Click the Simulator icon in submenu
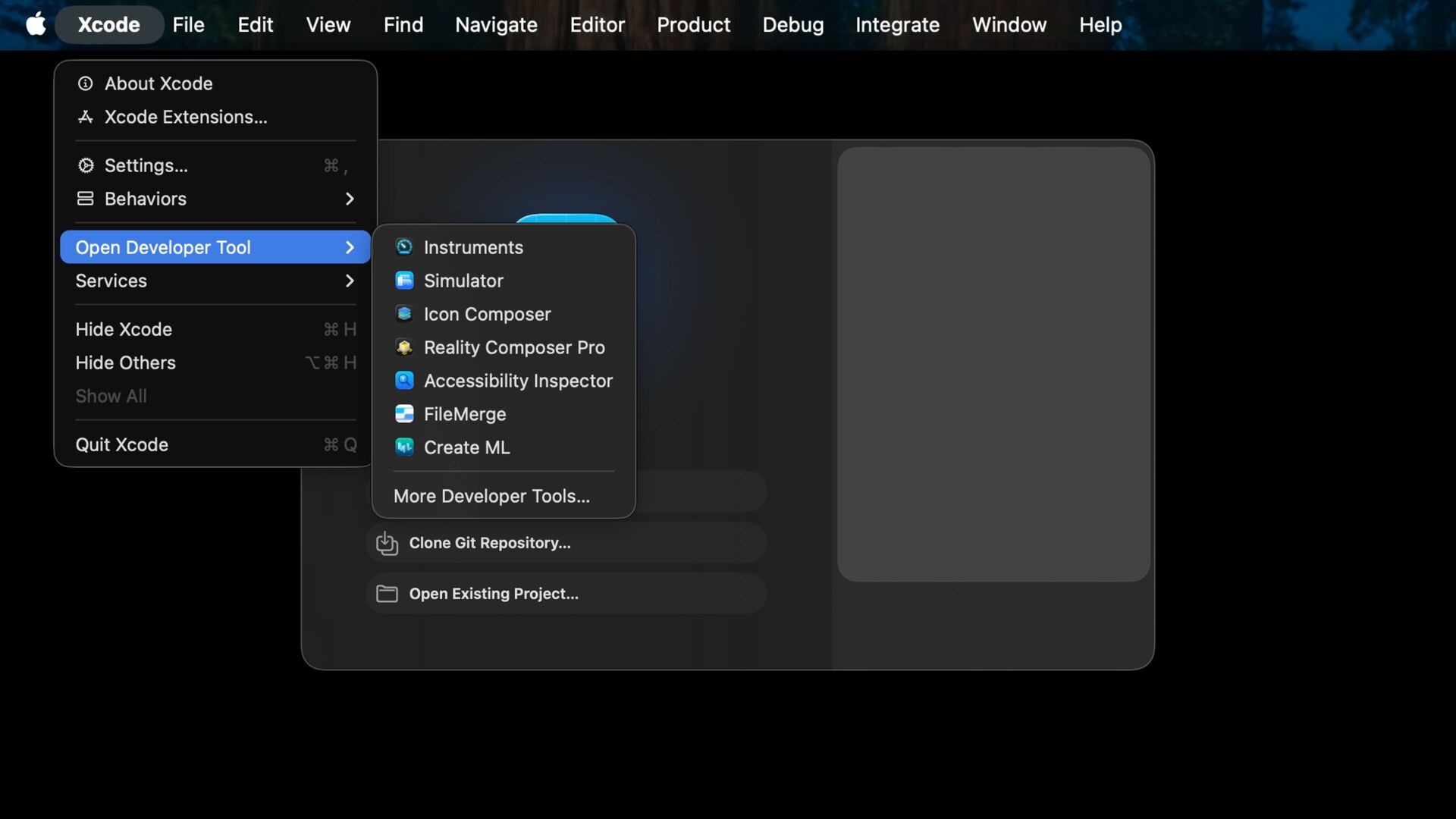Screen dimensions: 1456x819 404,281
